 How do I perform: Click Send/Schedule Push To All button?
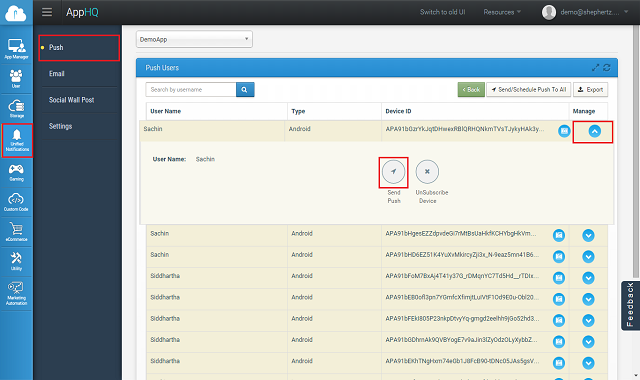pyautogui.click(x=529, y=89)
